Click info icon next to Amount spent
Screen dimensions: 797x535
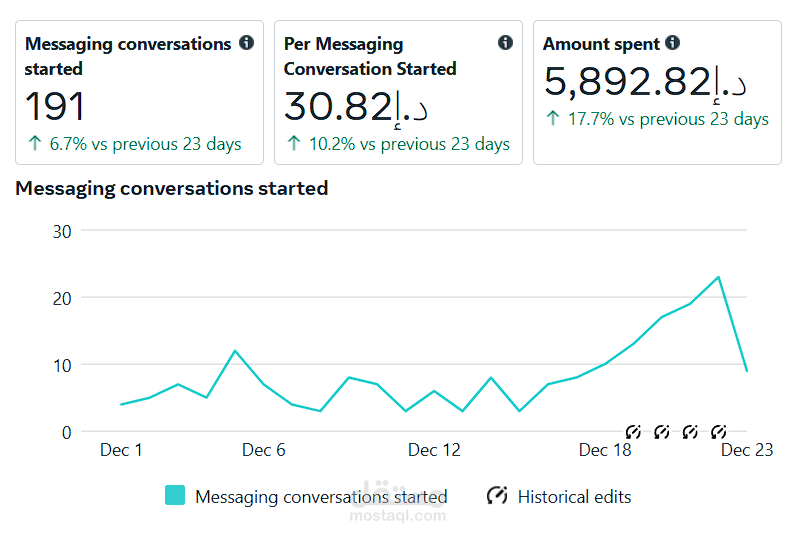(x=672, y=43)
